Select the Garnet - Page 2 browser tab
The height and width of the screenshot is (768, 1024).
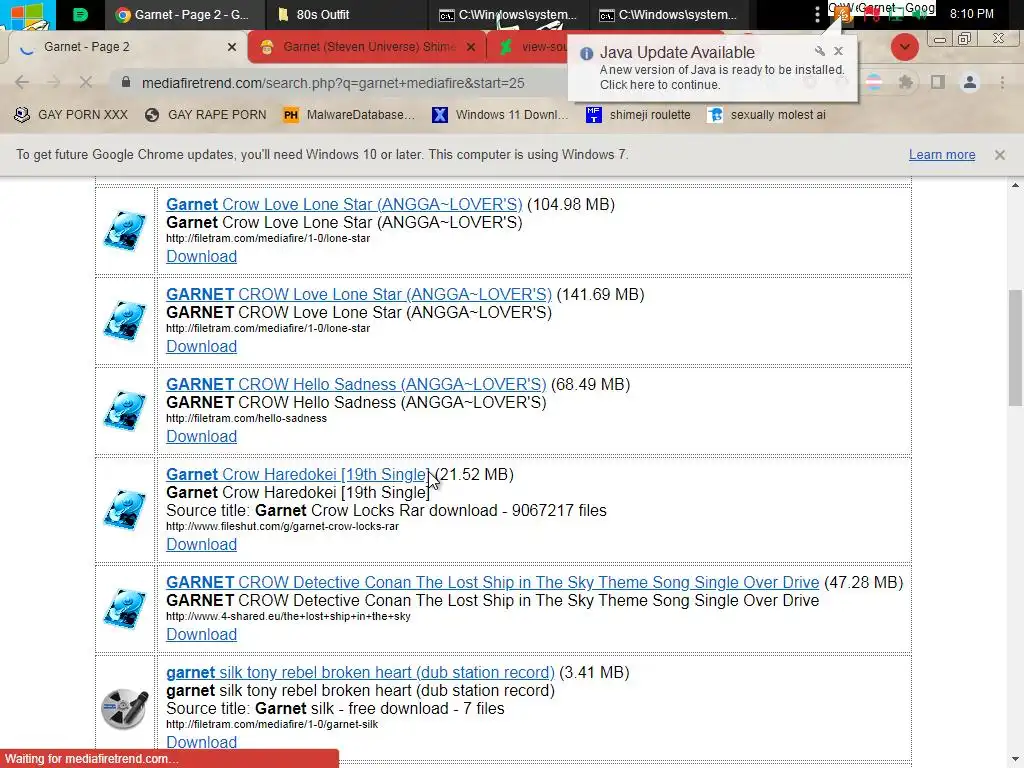(124, 47)
